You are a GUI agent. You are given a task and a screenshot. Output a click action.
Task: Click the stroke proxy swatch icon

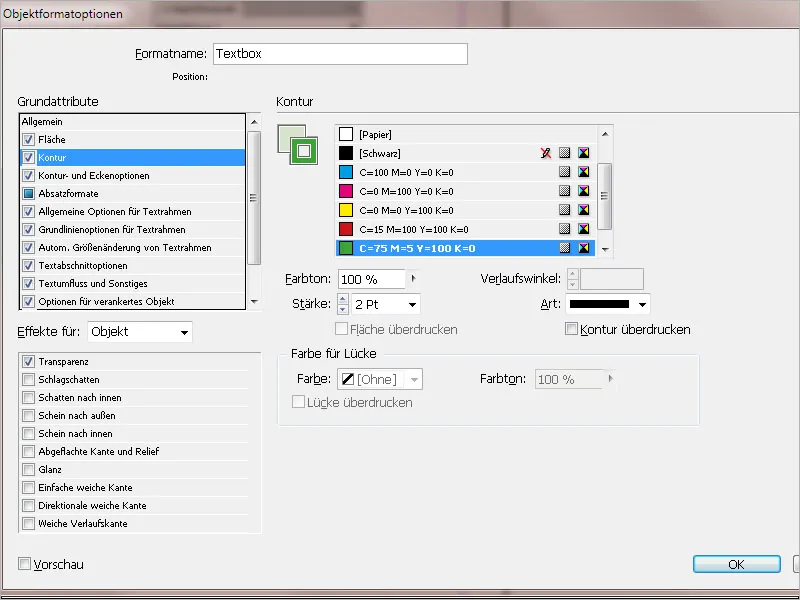[304, 151]
